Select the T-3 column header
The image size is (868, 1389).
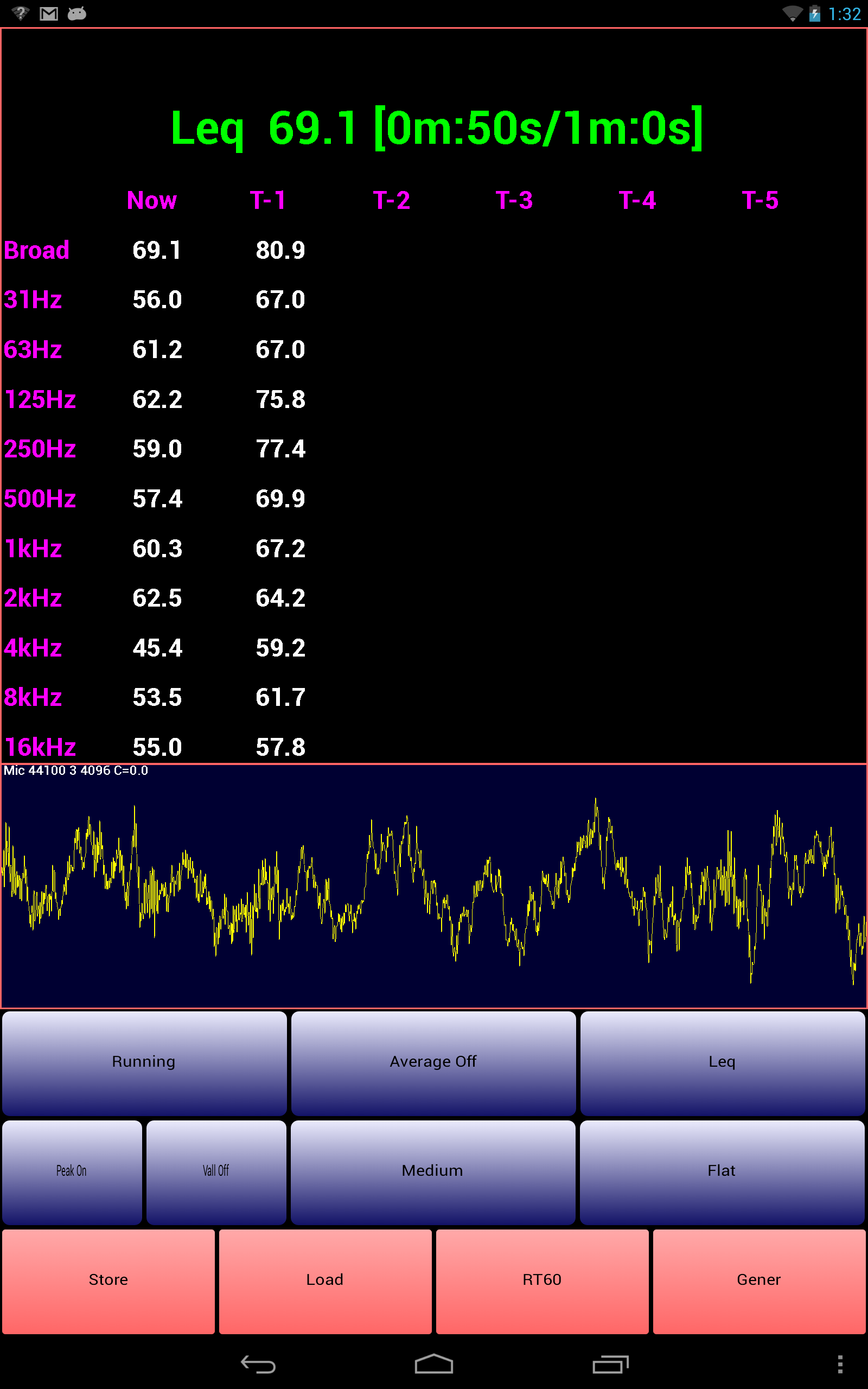[514, 200]
